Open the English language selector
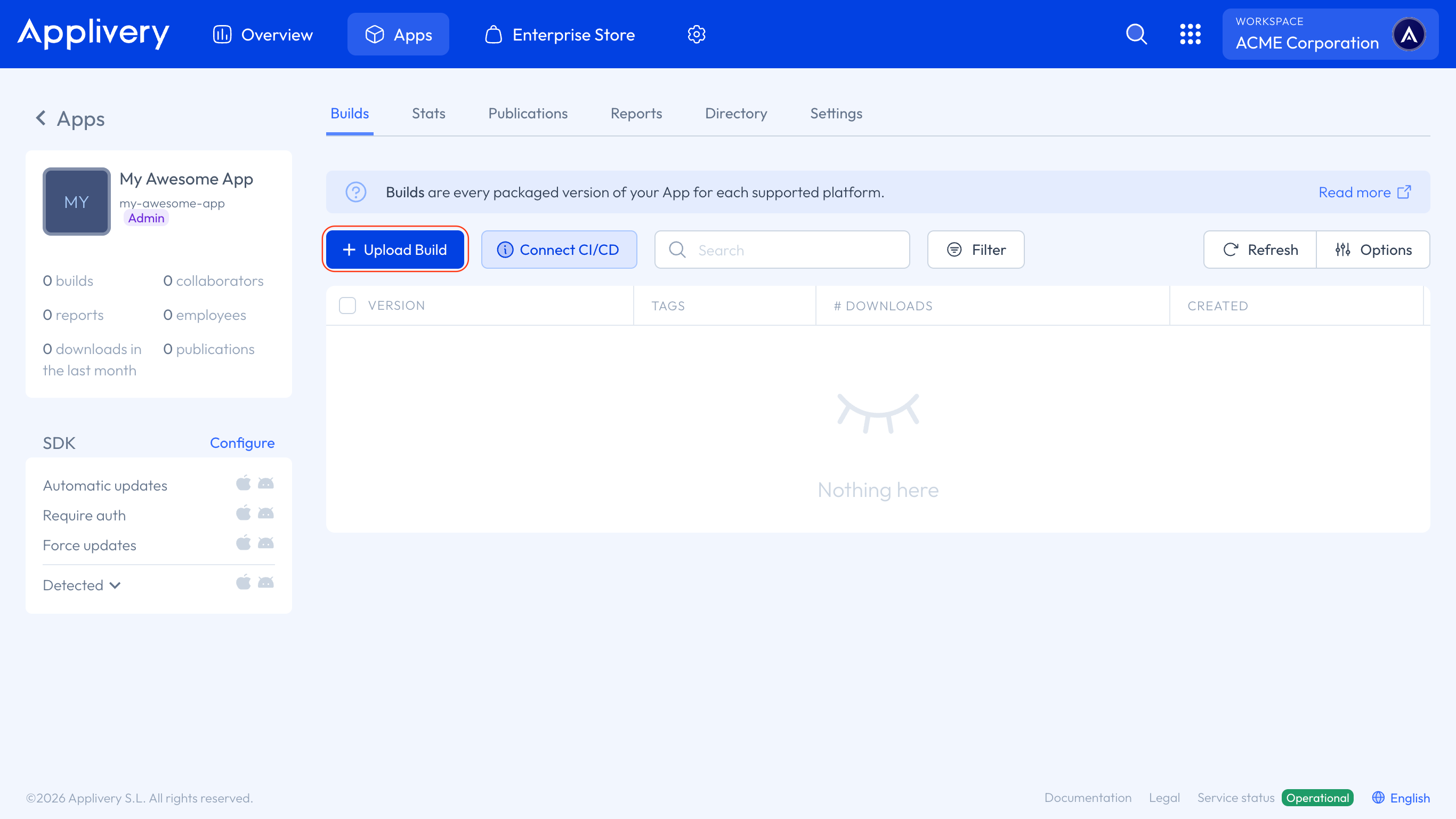The image size is (1456, 819). (1401, 798)
